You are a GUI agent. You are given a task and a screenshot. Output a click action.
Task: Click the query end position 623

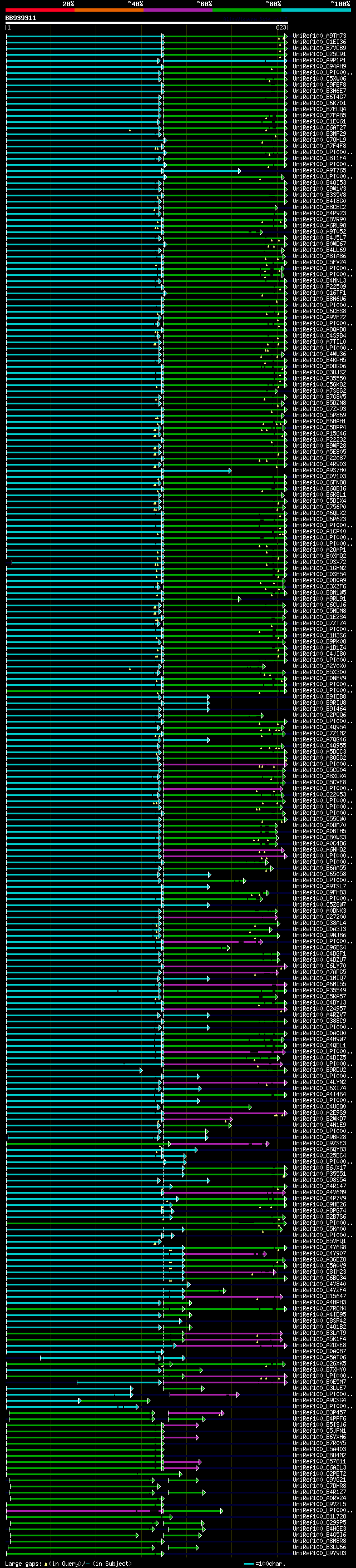[x=281, y=27]
